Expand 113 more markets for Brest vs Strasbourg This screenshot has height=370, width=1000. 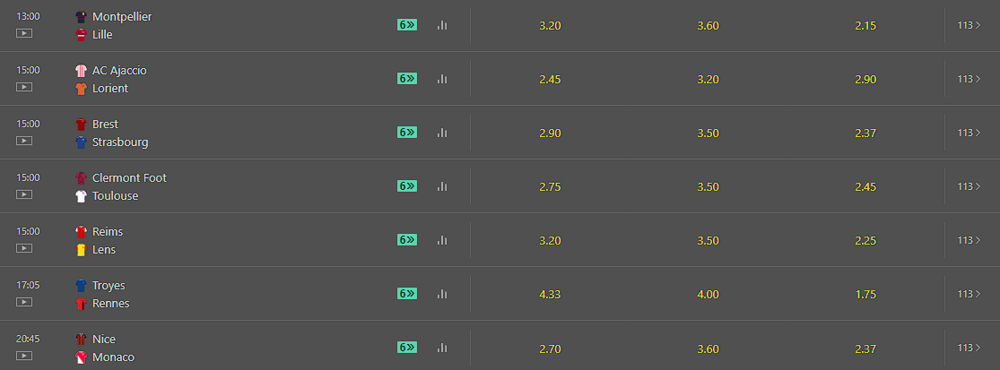pos(969,133)
